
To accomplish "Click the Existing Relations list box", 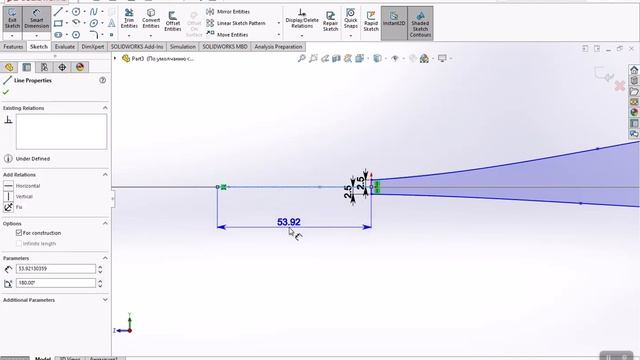I will (61, 131).
